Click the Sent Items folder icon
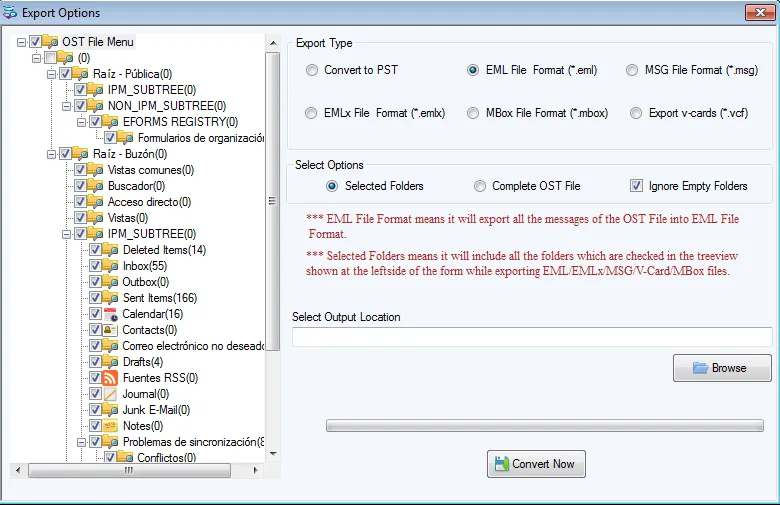Image resolution: width=780 pixels, height=505 pixels. [x=110, y=298]
